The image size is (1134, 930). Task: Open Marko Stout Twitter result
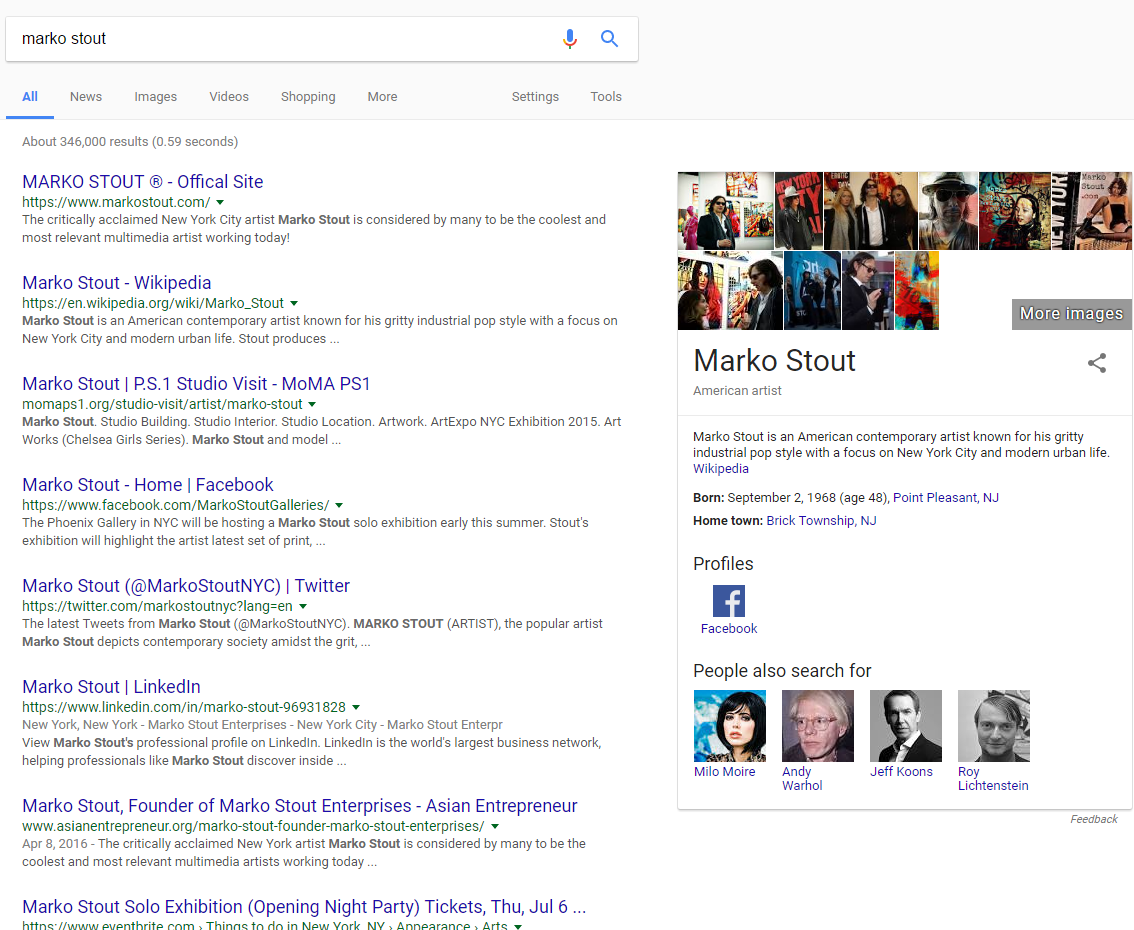186,586
